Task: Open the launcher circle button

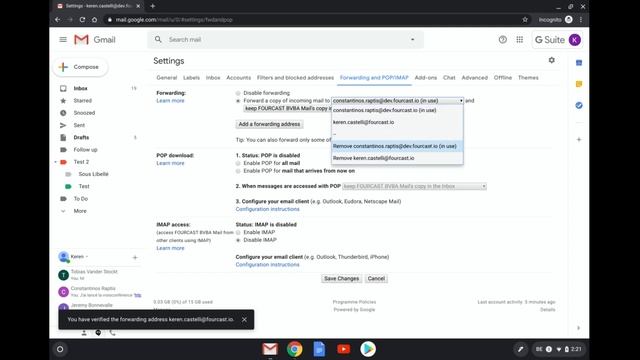Action: pyautogui.click(x=60, y=349)
